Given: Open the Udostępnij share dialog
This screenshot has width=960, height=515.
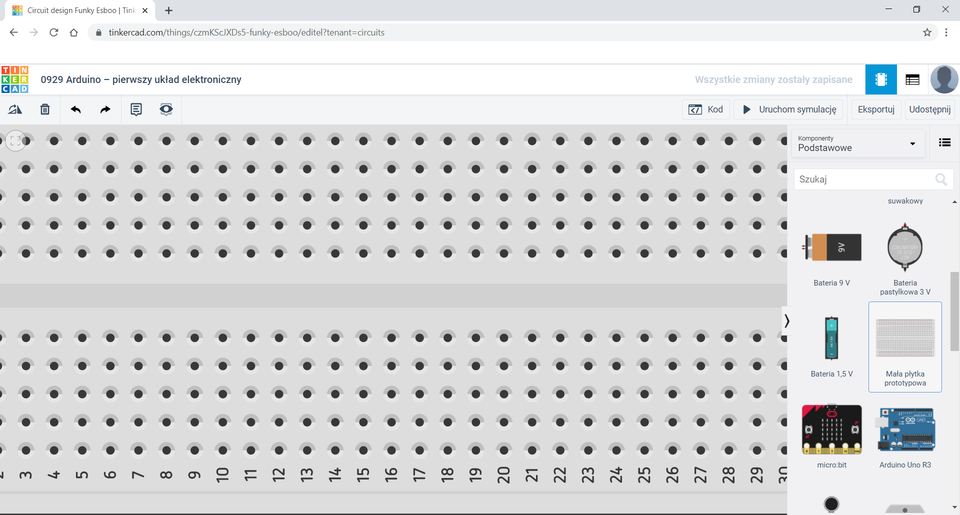Looking at the screenshot, I should pos(929,109).
